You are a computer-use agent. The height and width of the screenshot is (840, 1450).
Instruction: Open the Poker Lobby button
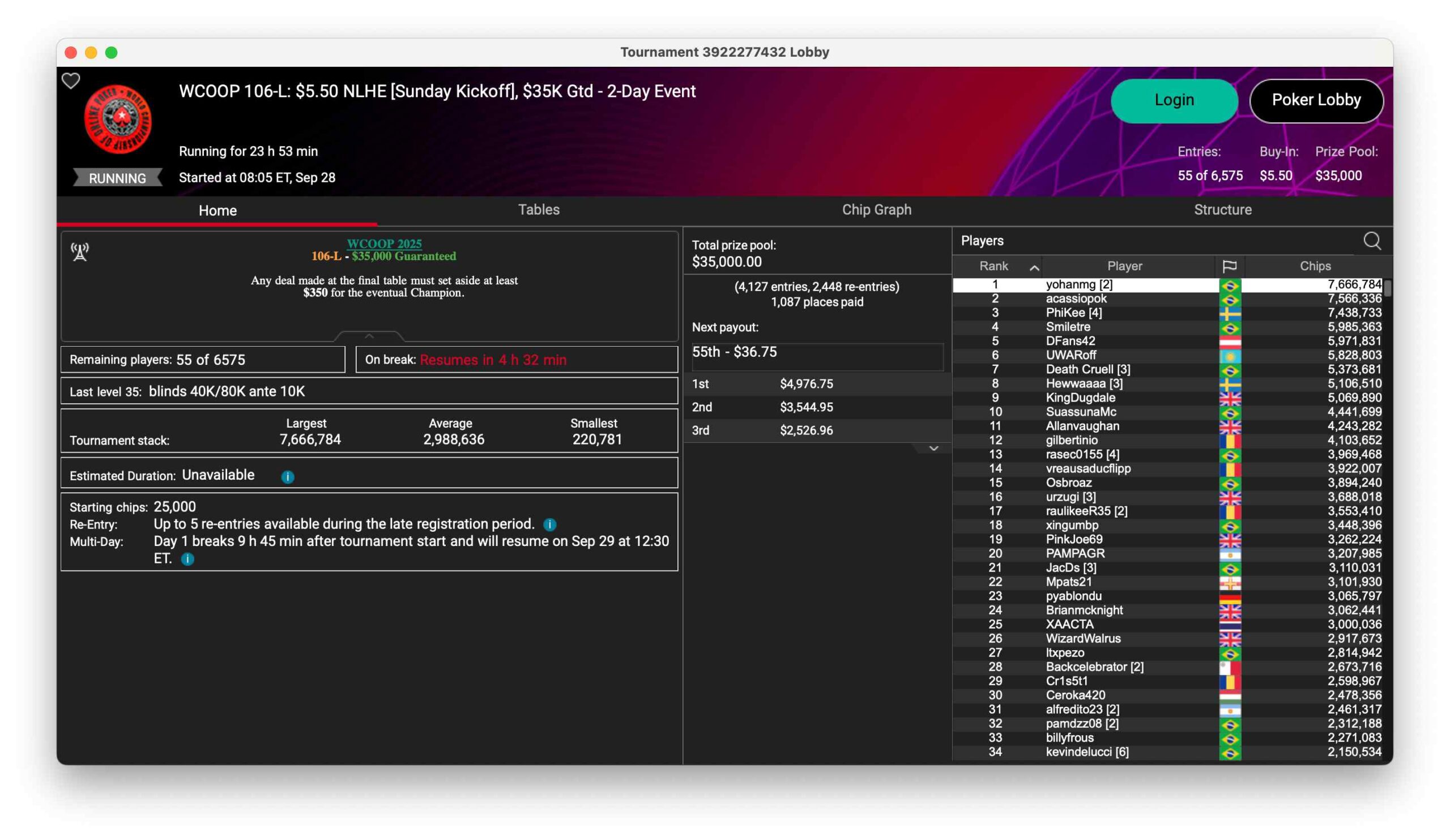coord(1316,100)
